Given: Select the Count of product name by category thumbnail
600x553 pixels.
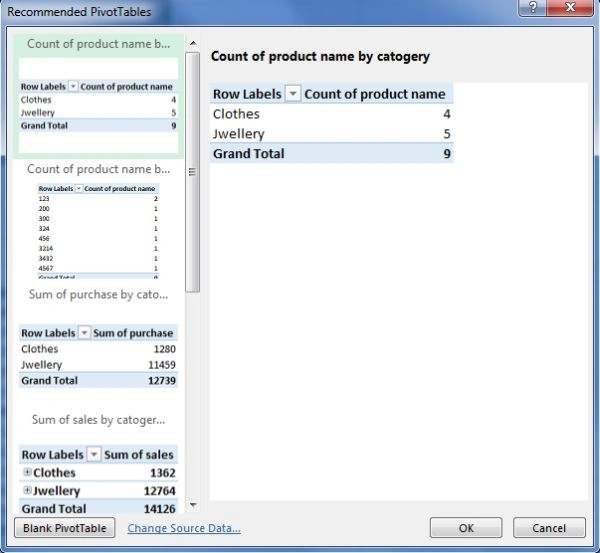Looking at the screenshot, I should tap(98, 96).
